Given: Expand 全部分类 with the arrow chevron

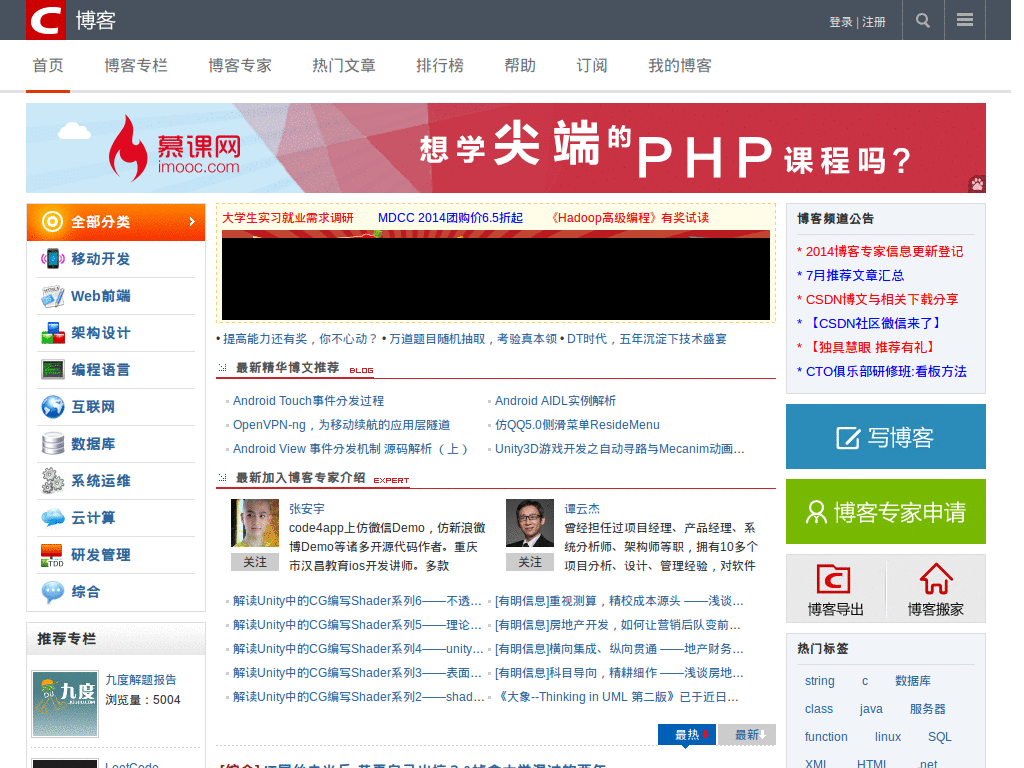Looking at the screenshot, I should click(192, 222).
